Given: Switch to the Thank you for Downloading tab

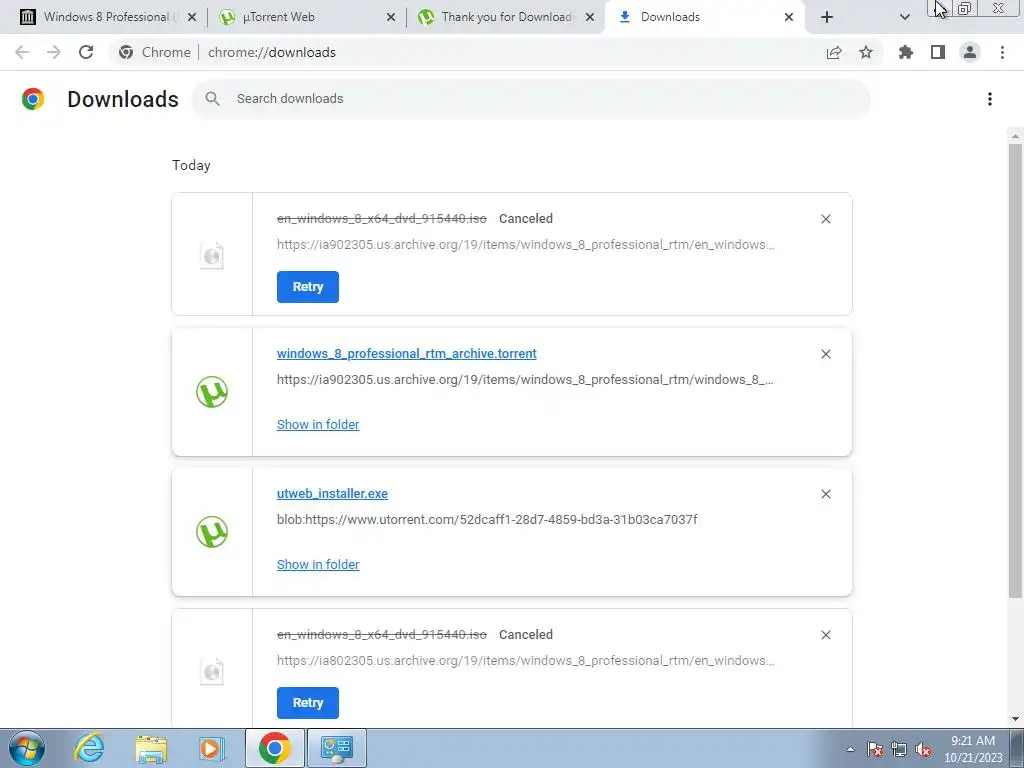Looking at the screenshot, I should 506,17.
